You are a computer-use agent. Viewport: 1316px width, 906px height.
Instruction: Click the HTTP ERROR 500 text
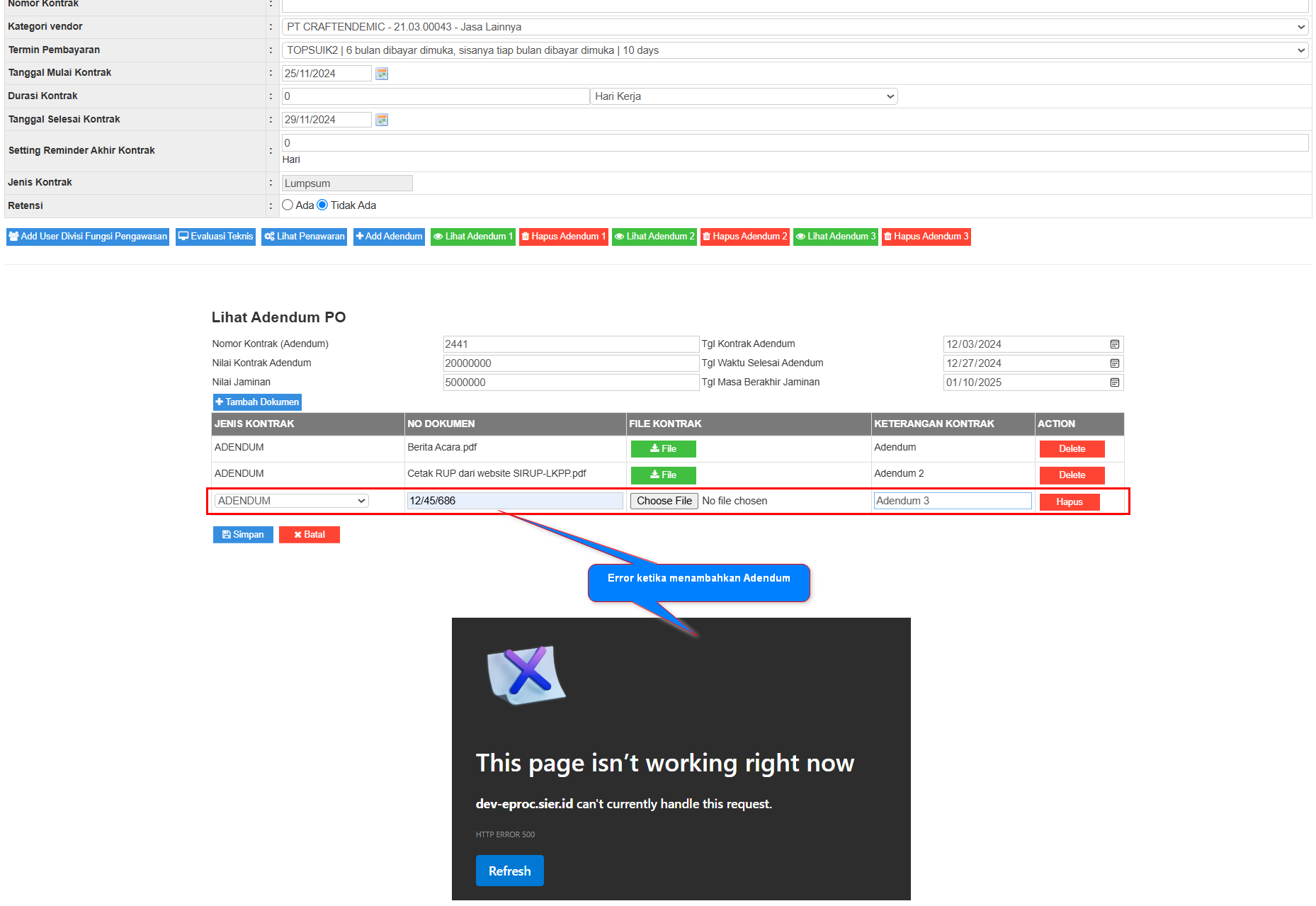tap(505, 834)
